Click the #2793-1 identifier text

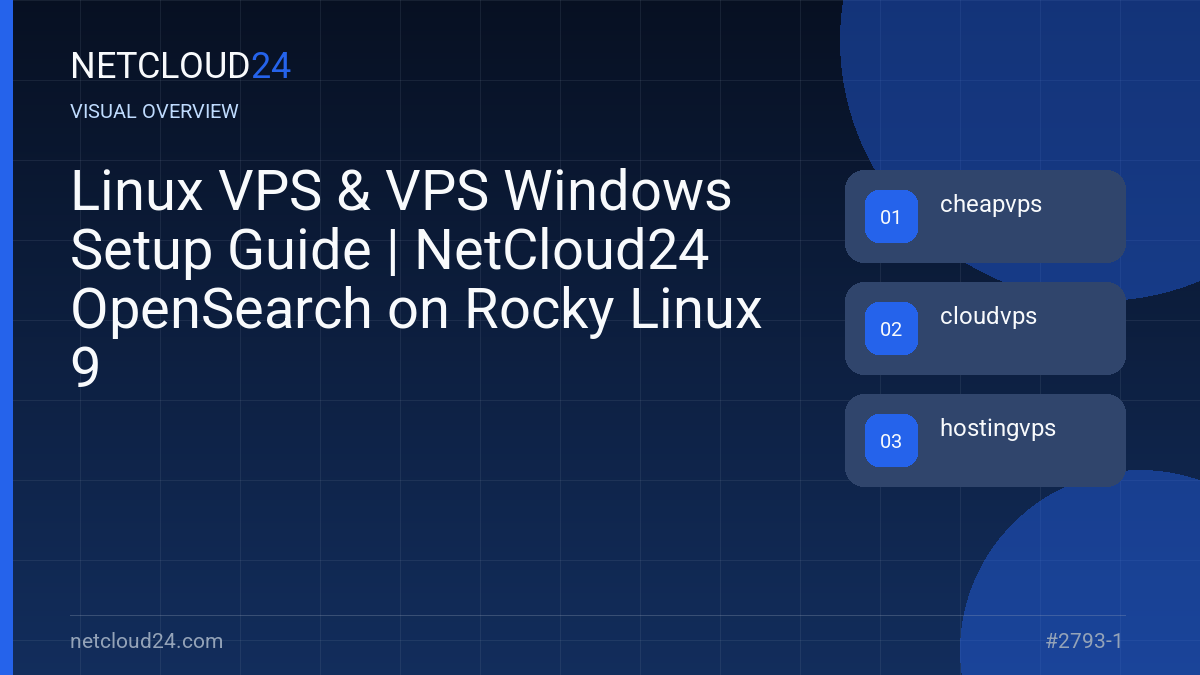coord(1085,641)
